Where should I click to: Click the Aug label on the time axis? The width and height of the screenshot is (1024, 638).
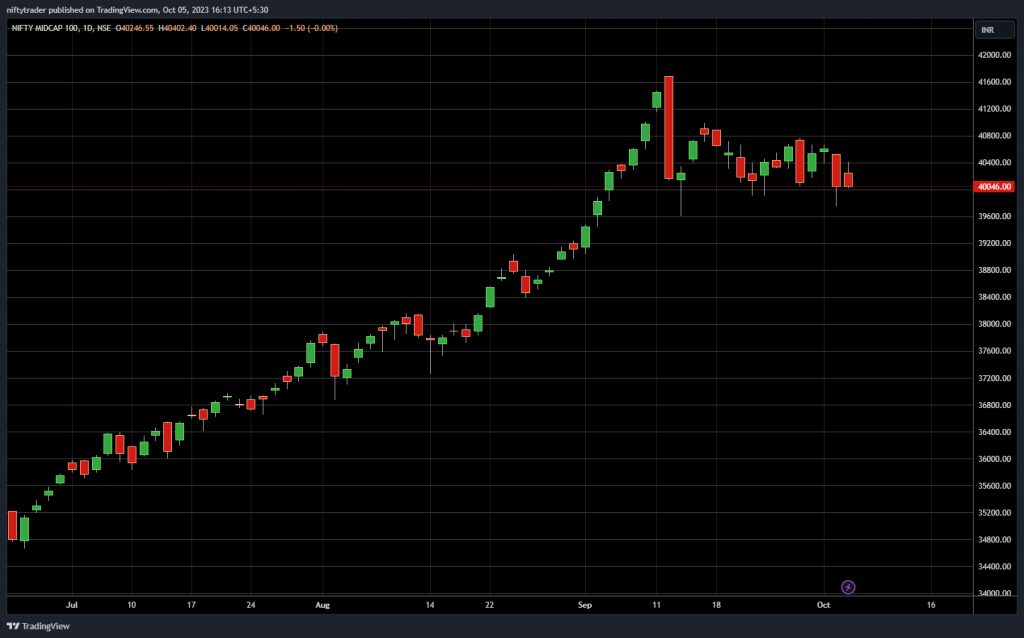(x=323, y=605)
